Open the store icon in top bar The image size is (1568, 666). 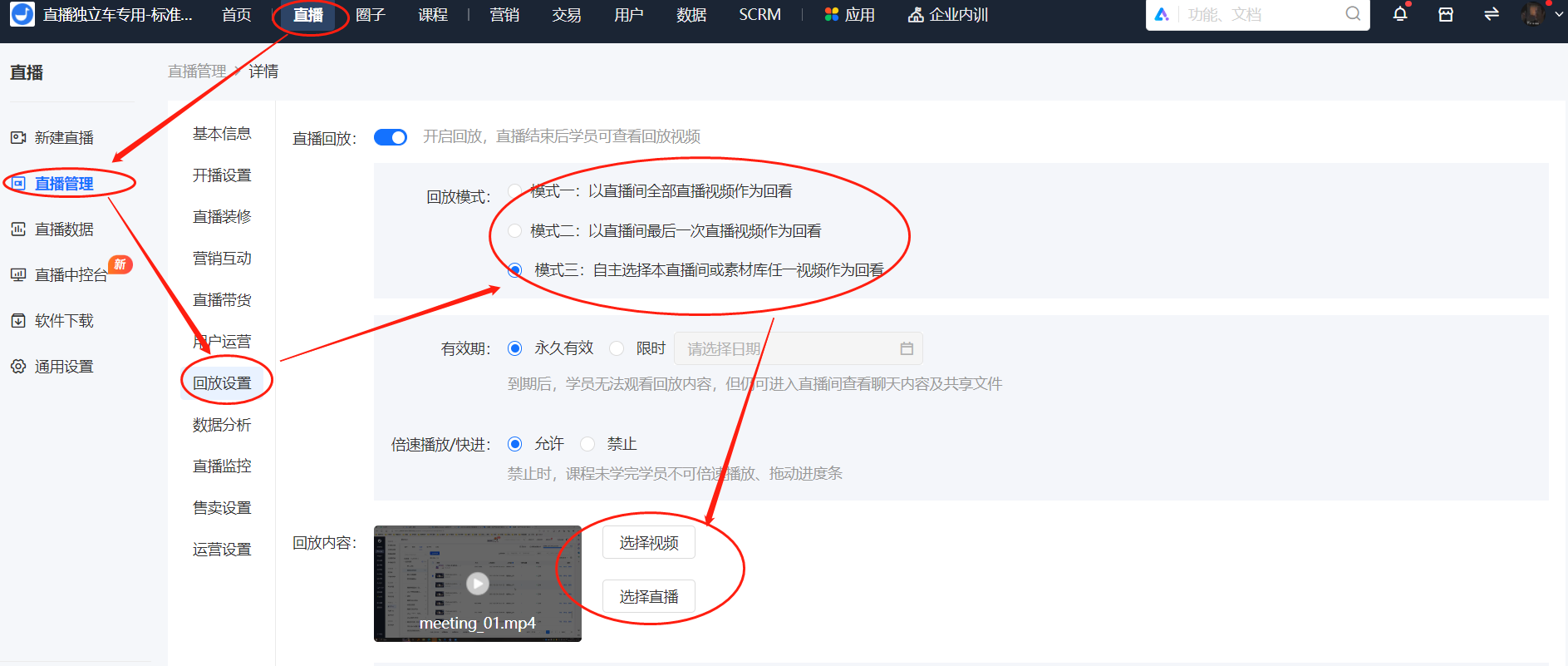coord(1446,14)
